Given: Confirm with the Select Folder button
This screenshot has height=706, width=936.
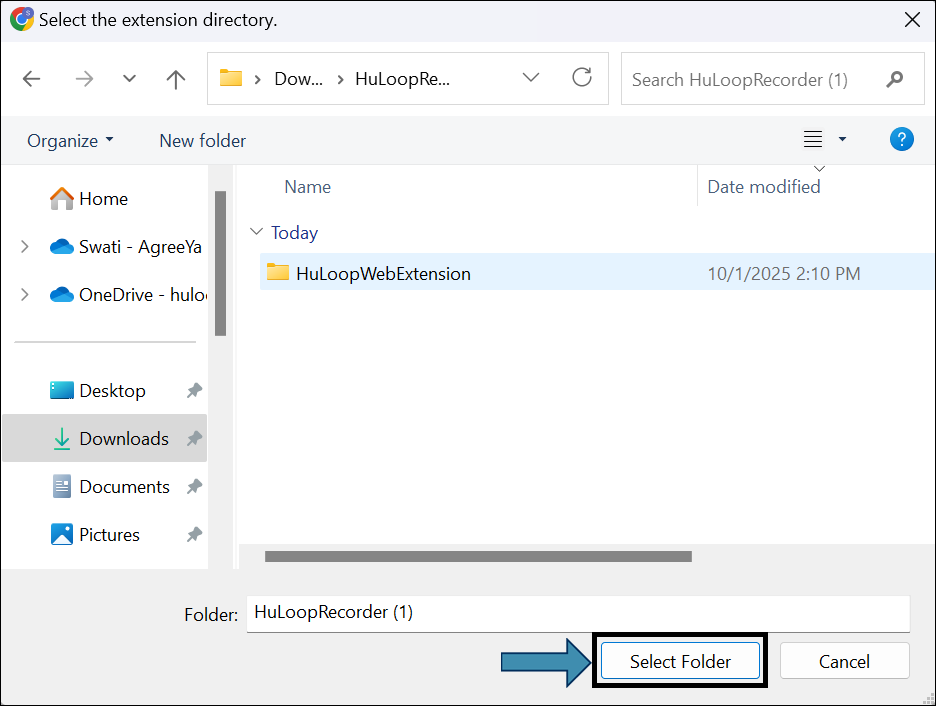Looking at the screenshot, I should (x=680, y=661).
